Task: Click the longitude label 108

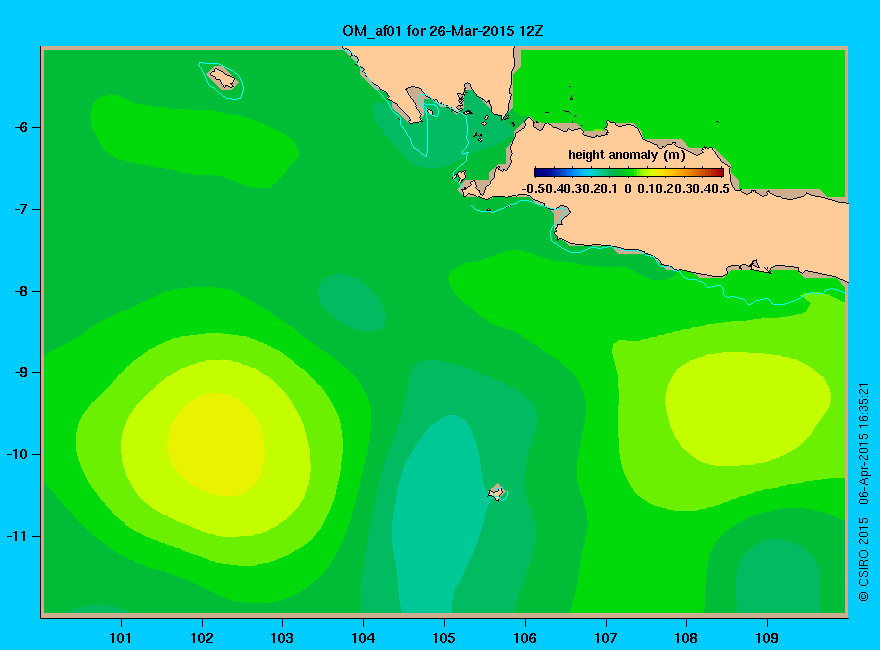Action: 686,638
